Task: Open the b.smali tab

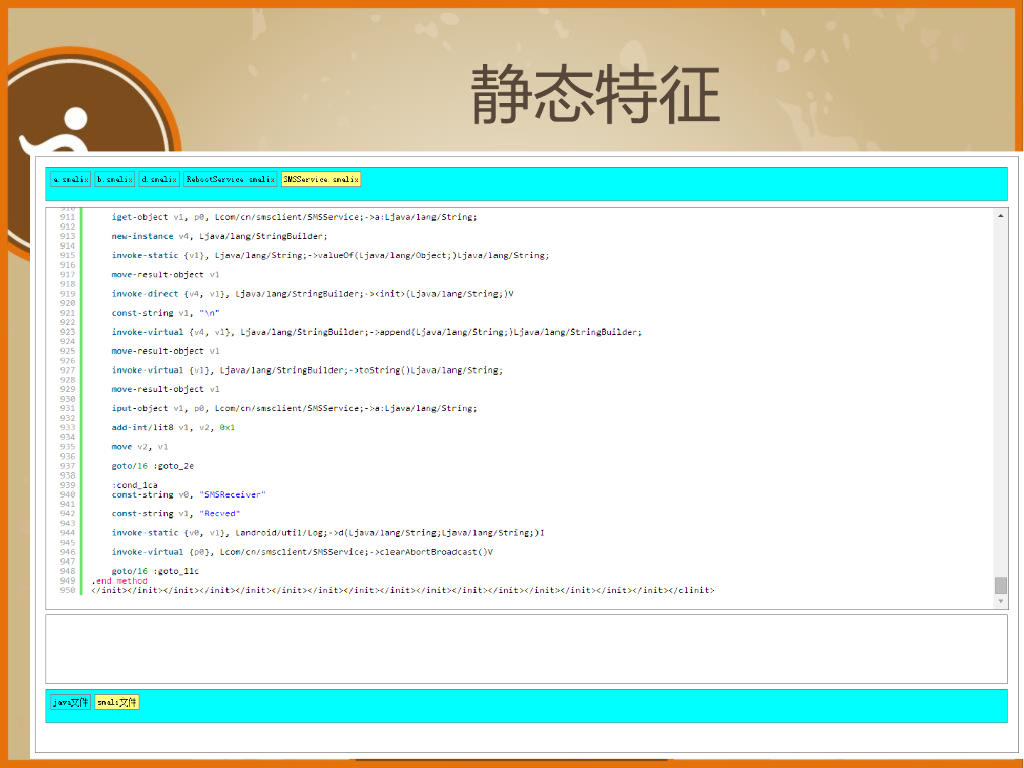Action: coord(112,179)
